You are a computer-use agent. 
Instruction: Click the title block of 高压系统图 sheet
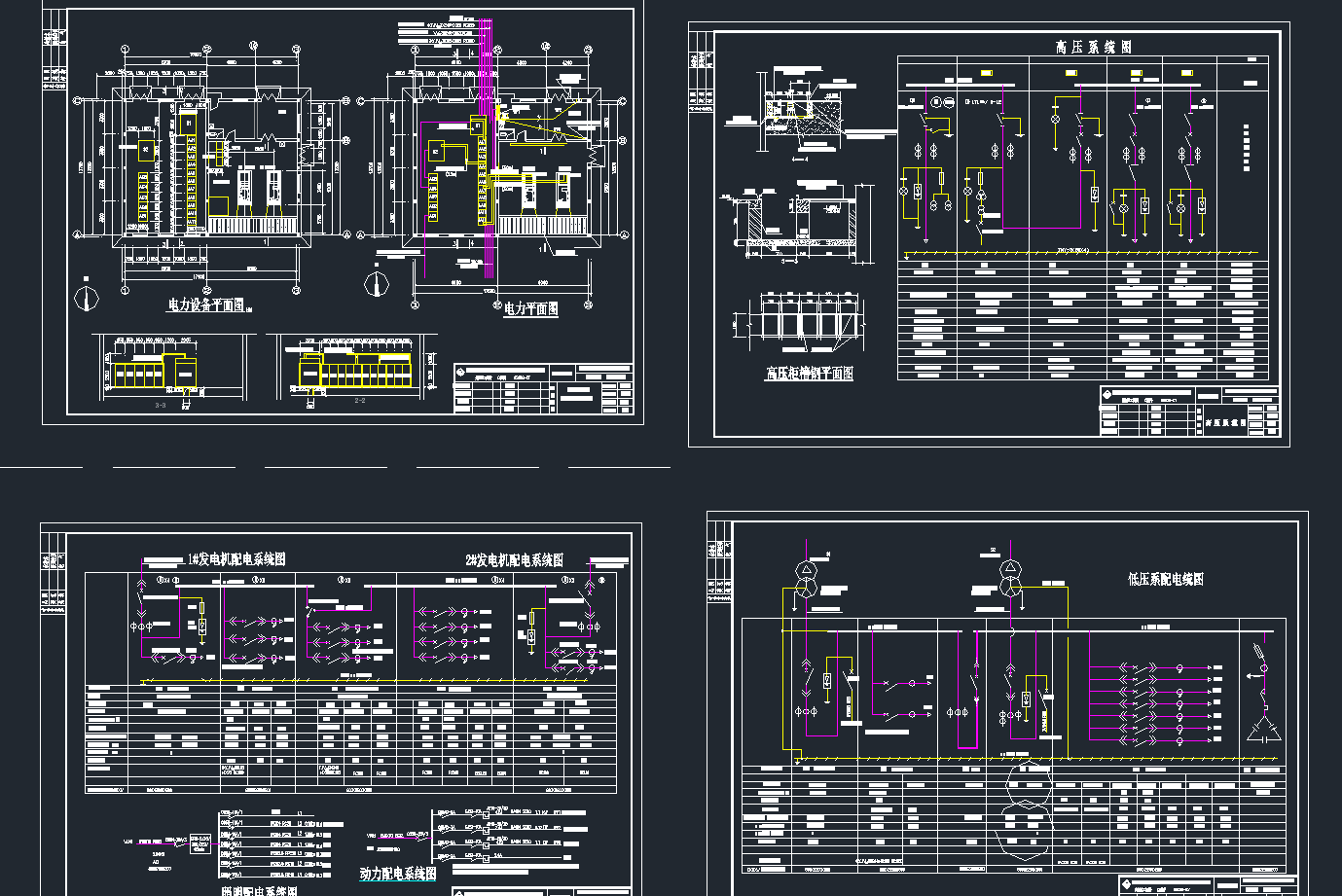pos(1190,412)
